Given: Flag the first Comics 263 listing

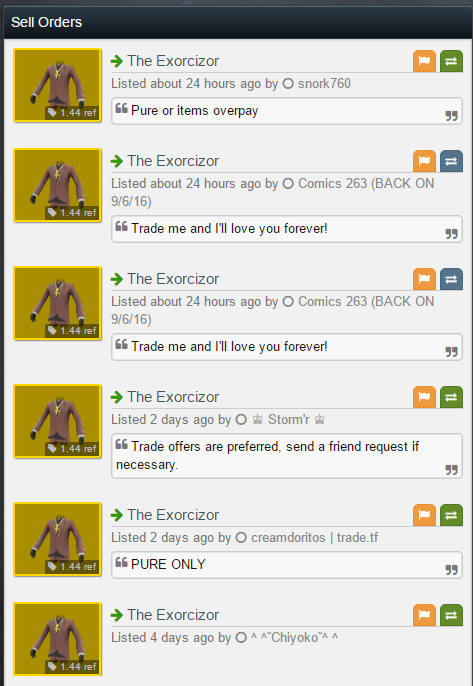Looking at the screenshot, I should point(424,161).
